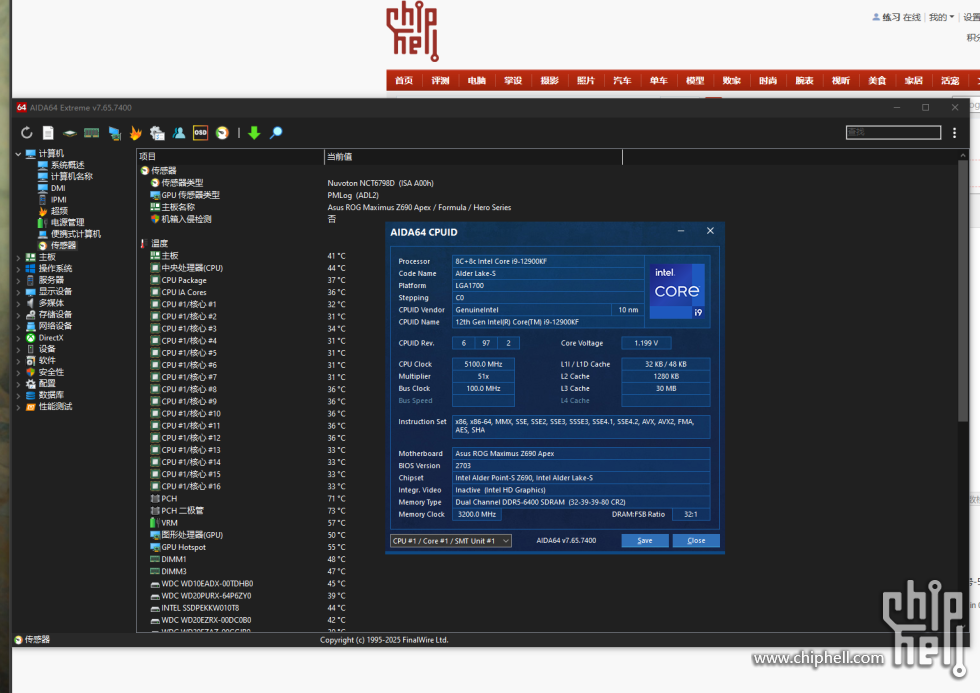This screenshot has height=693, width=980.
Task: Select 超频 overclock tree item
Action: coord(59,211)
